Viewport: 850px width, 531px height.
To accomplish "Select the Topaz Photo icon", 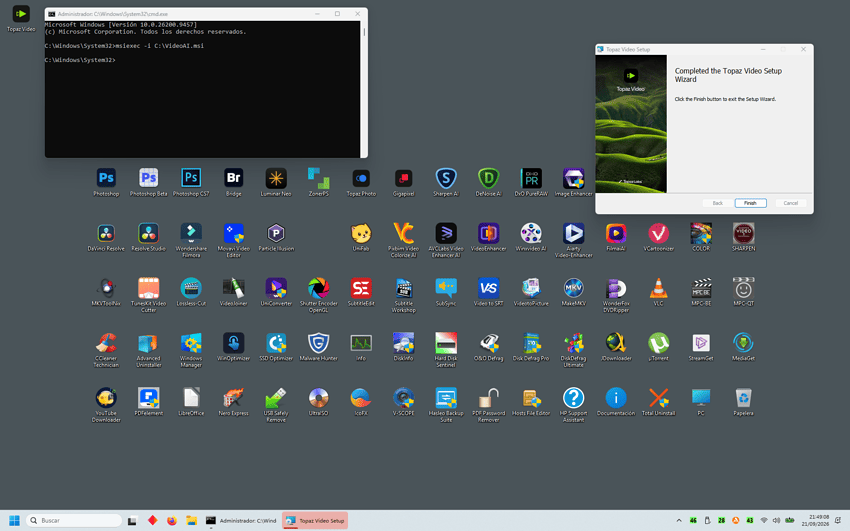I will click(361, 182).
